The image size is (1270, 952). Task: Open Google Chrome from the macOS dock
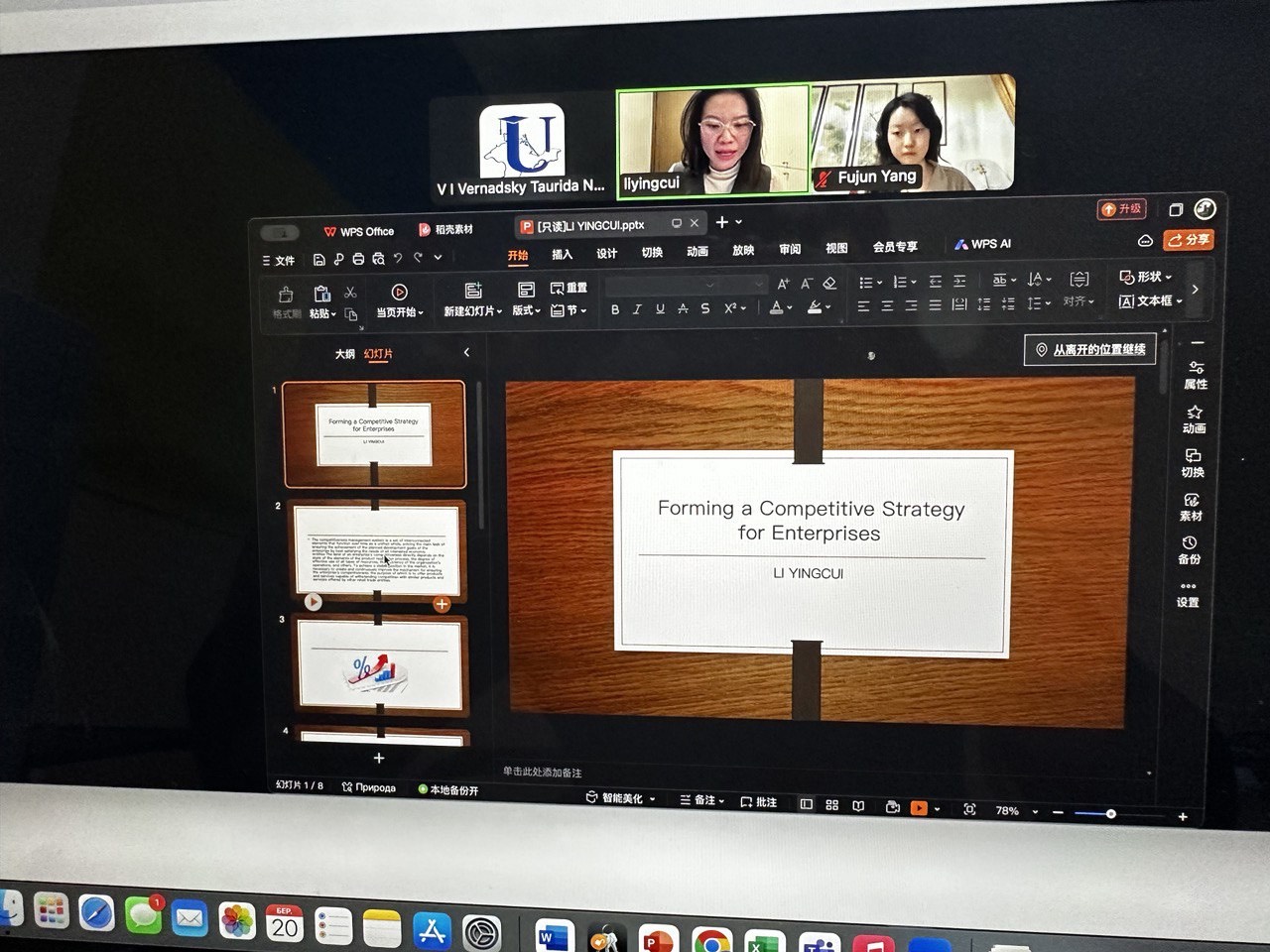coord(710,940)
